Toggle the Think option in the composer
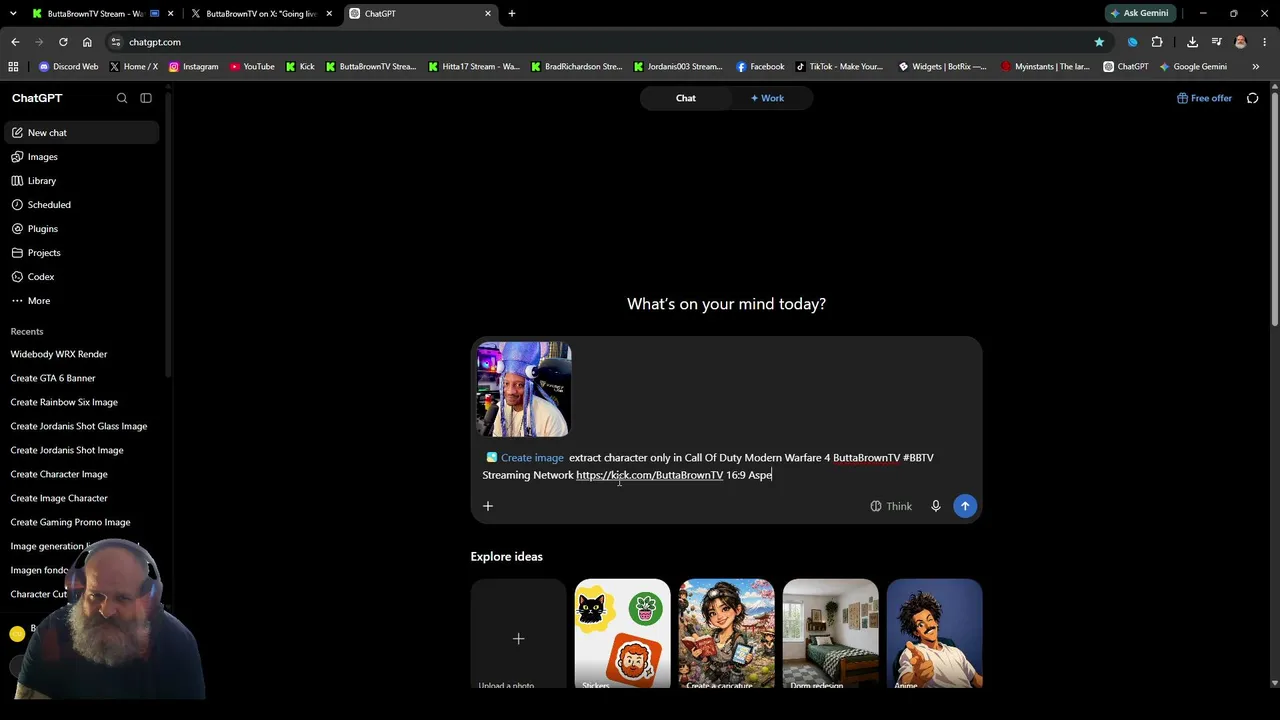The width and height of the screenshot is (1280, 720). click(x=891, y=506)
